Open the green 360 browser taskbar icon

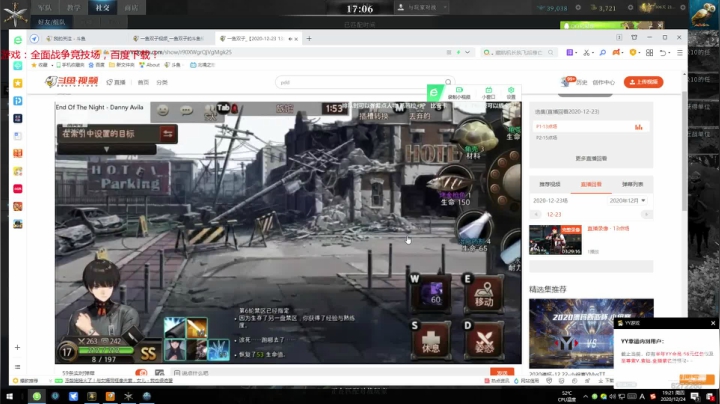tap(37, 396)
